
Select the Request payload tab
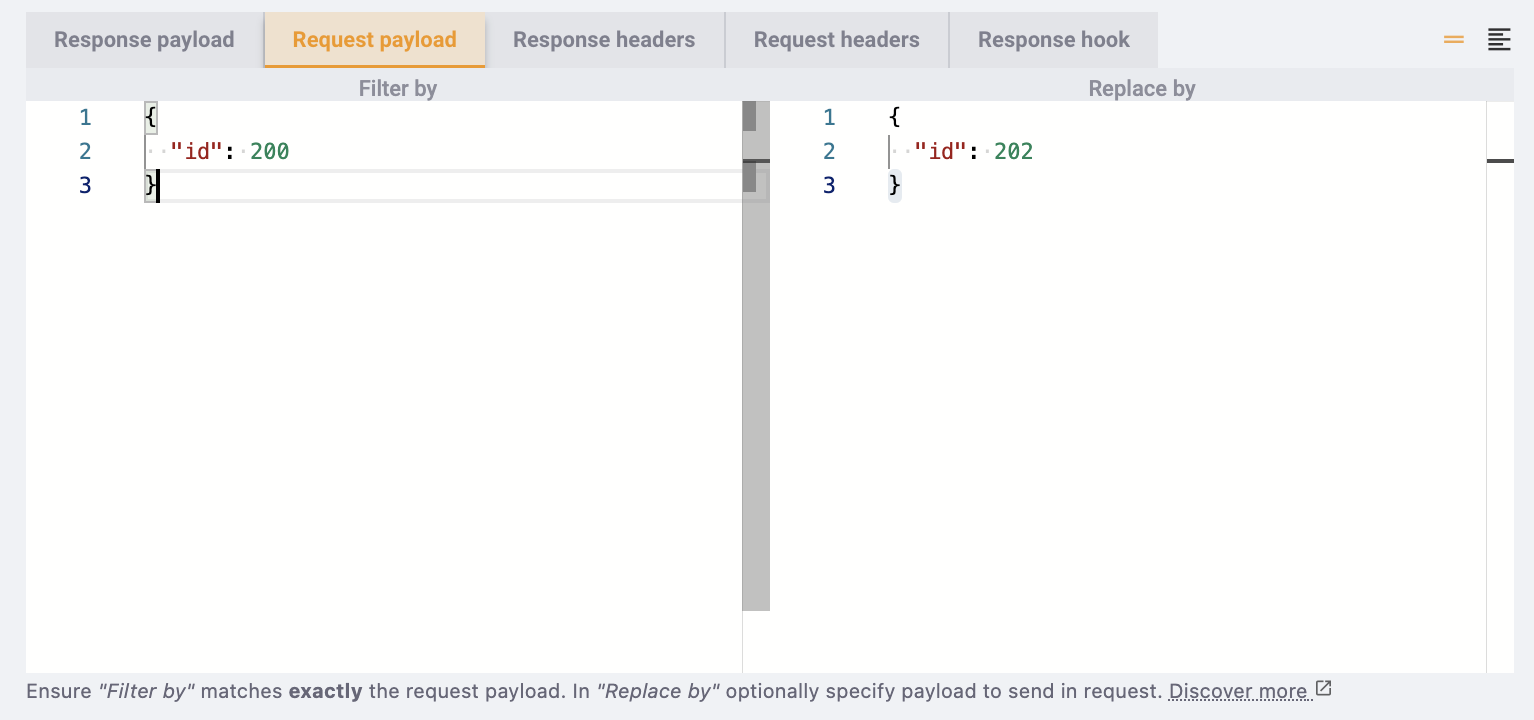[374, 40]
